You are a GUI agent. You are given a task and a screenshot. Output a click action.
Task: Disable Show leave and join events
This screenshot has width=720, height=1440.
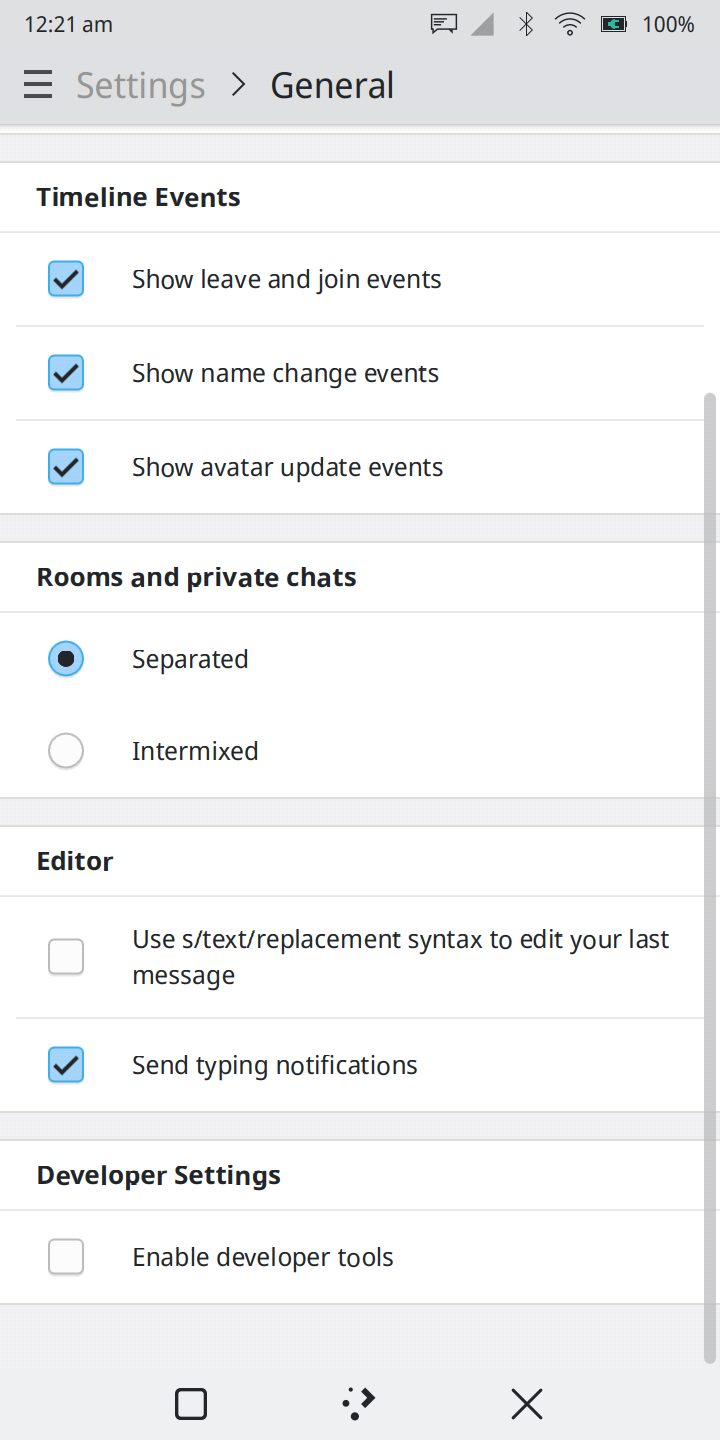click(x=66, y=279)
